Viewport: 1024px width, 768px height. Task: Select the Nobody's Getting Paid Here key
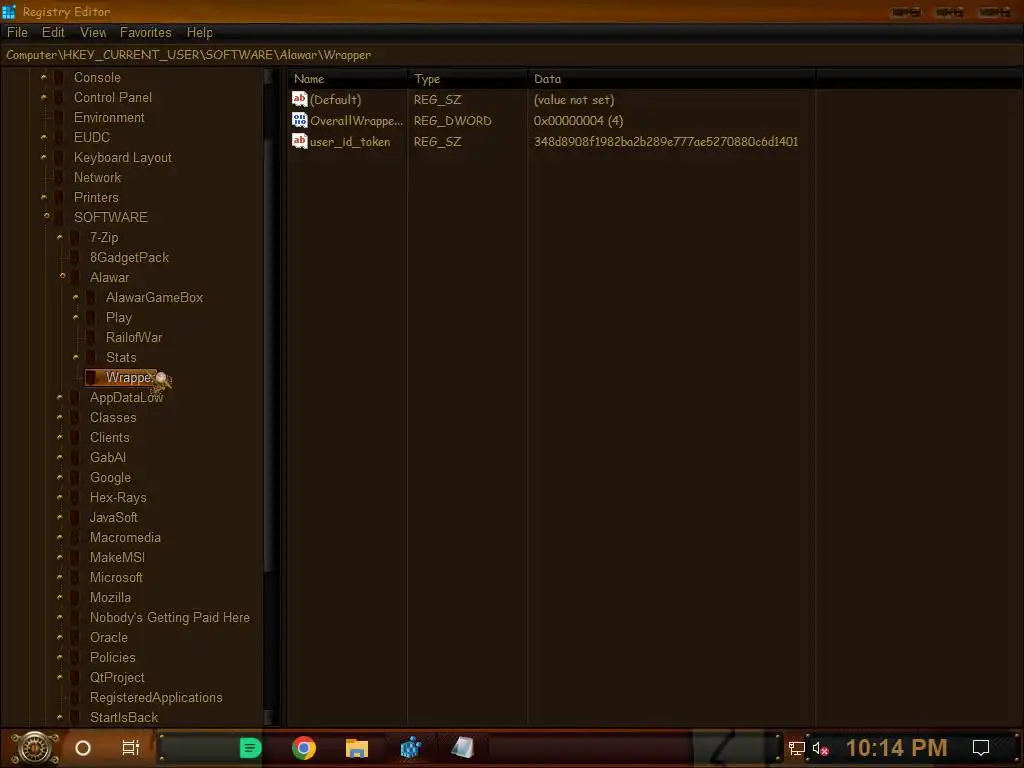tap(170, 618)
